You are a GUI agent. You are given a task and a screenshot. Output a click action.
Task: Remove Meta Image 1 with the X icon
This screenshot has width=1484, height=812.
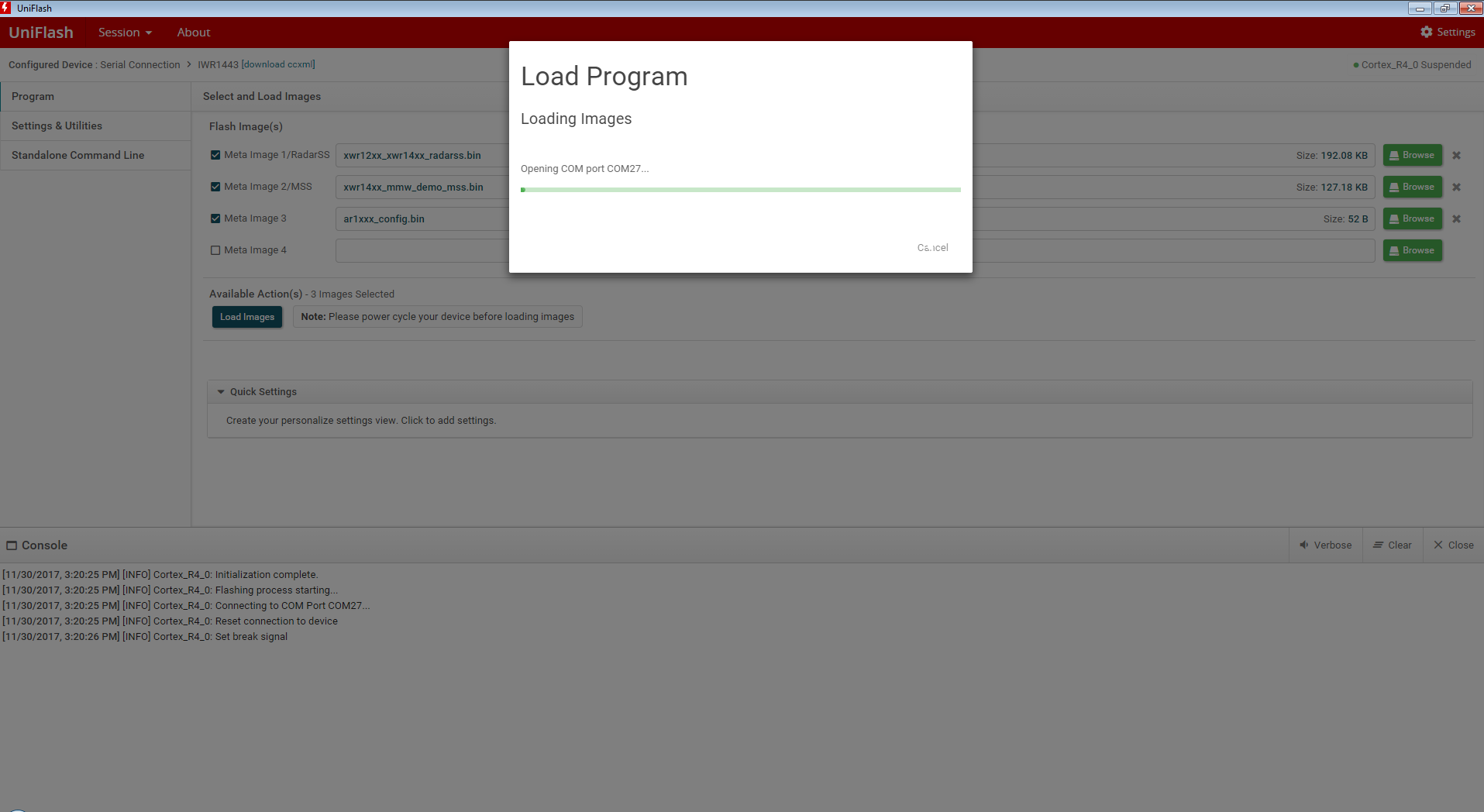click(1456, 155)
